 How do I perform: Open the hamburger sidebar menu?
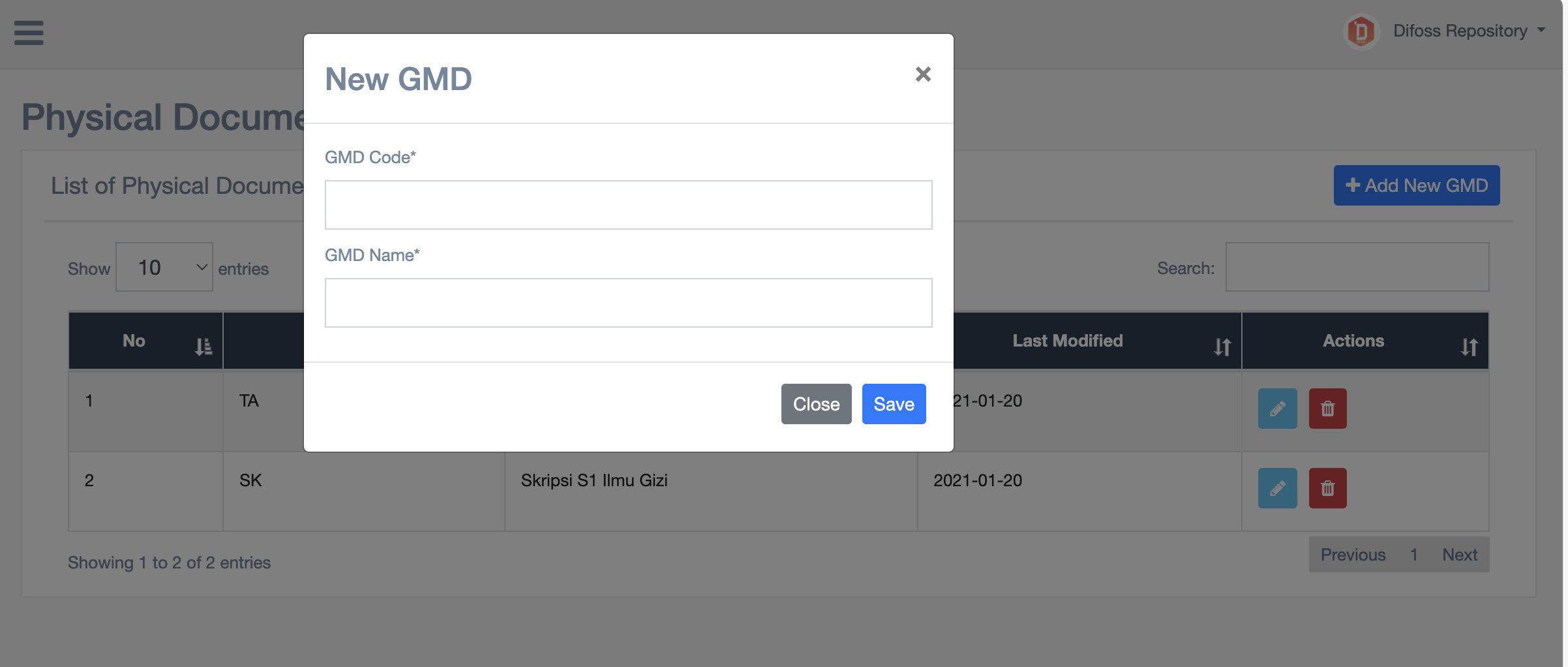pyautogui.click(x=29, y=33)
